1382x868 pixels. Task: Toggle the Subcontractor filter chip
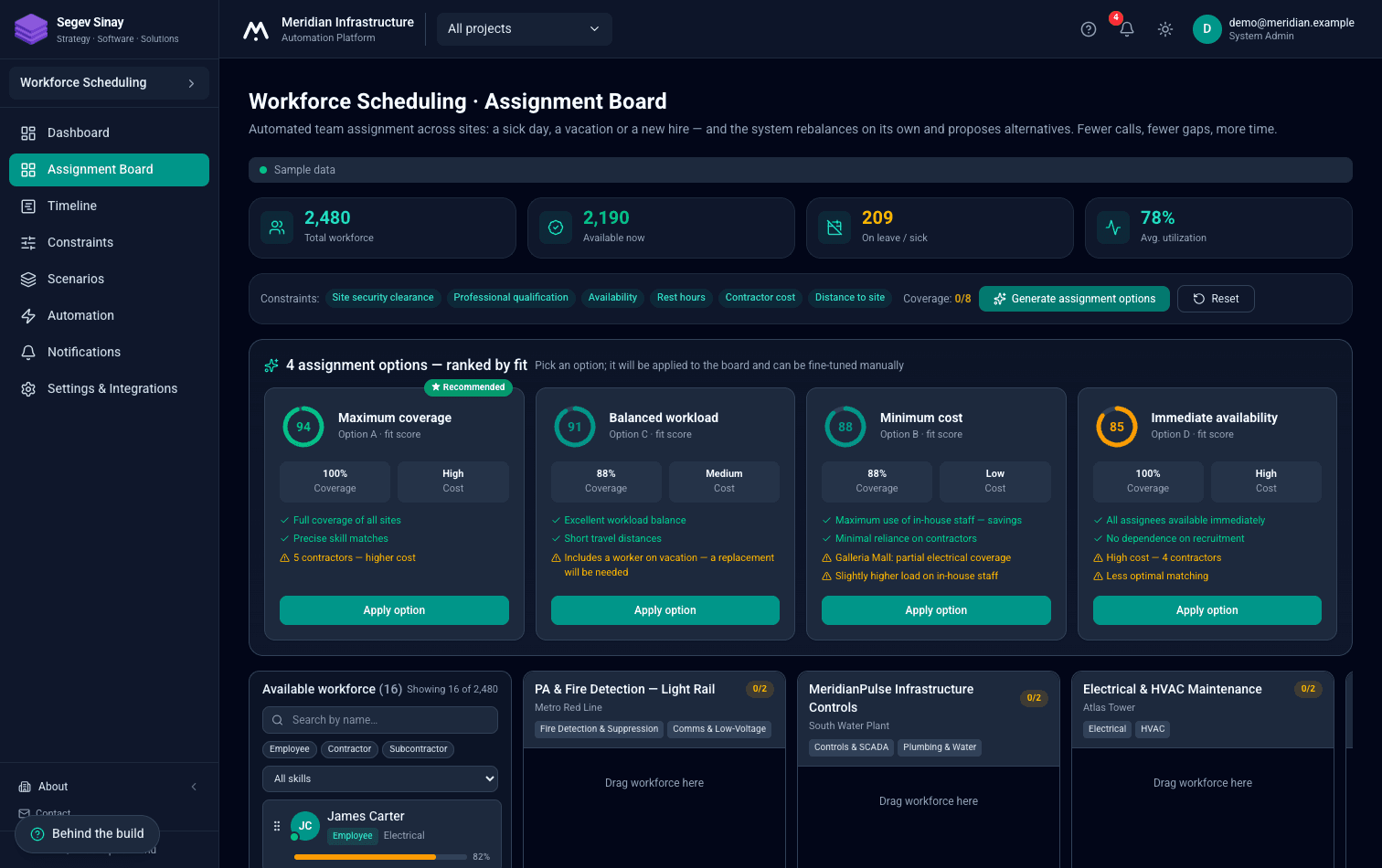(x=419, y=749)
